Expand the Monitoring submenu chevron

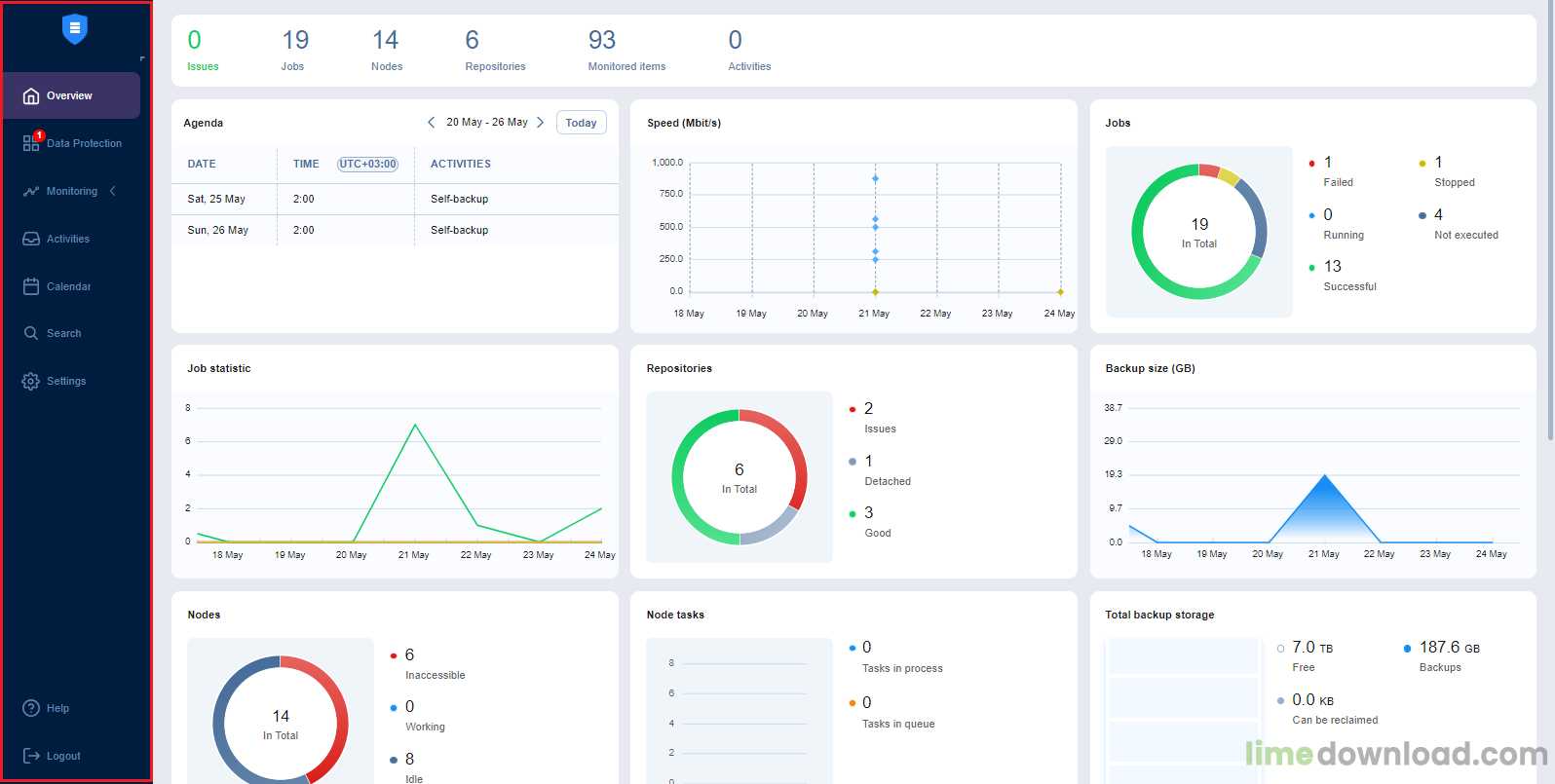[113, 191]
